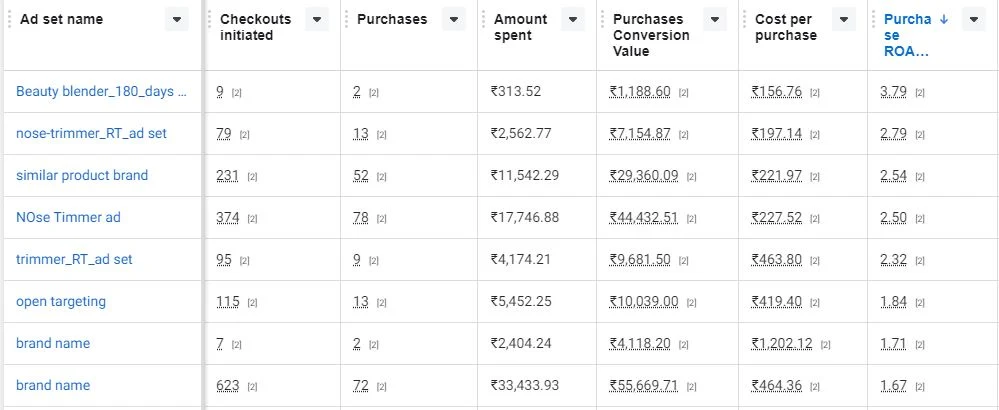Open the Beauty blender_180_days ad set
The image size is (999, 410).
[x=101, y=91]
